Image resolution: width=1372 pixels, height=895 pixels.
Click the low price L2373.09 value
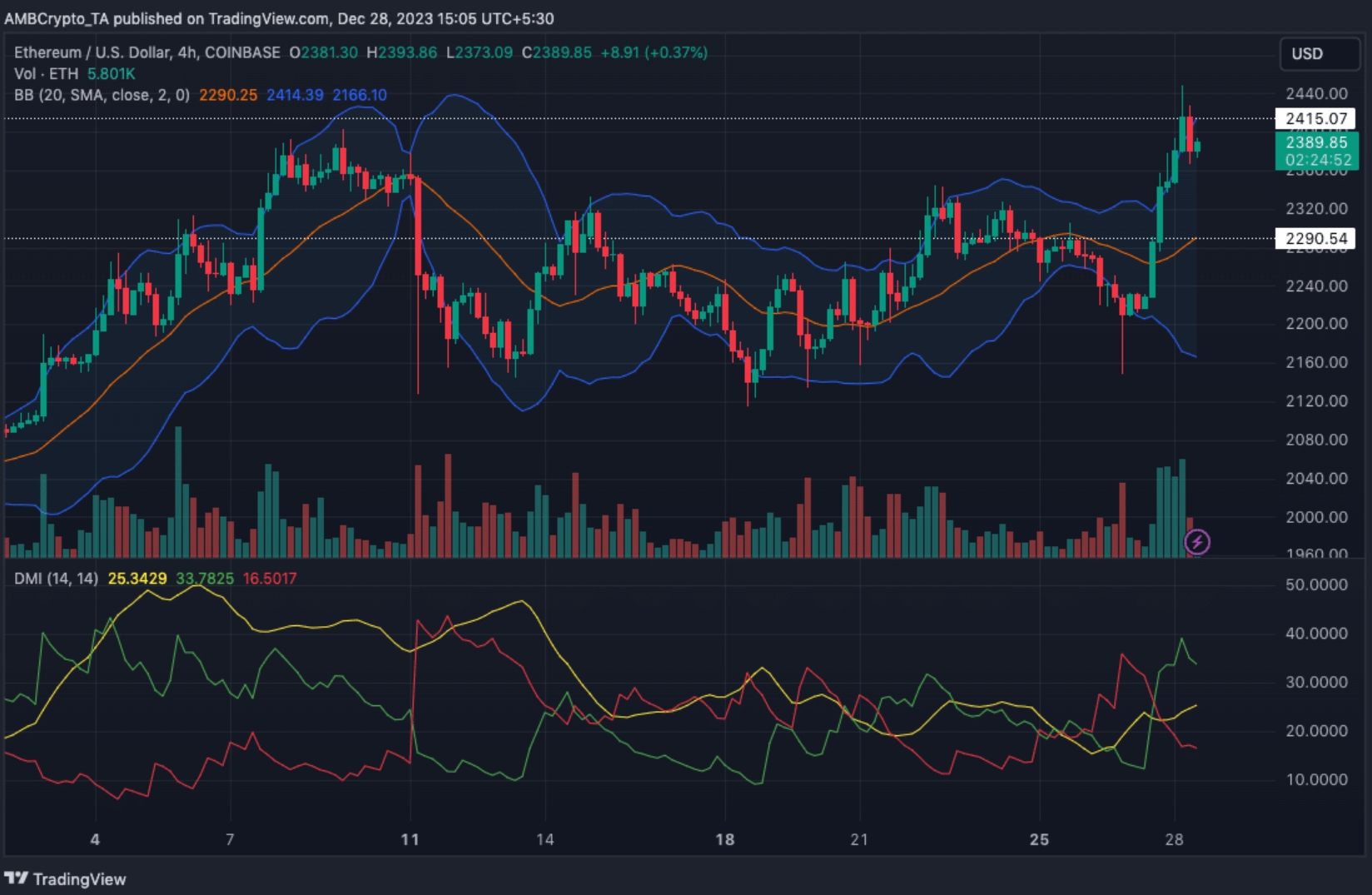pyautogui.click(x=480, y=52)
